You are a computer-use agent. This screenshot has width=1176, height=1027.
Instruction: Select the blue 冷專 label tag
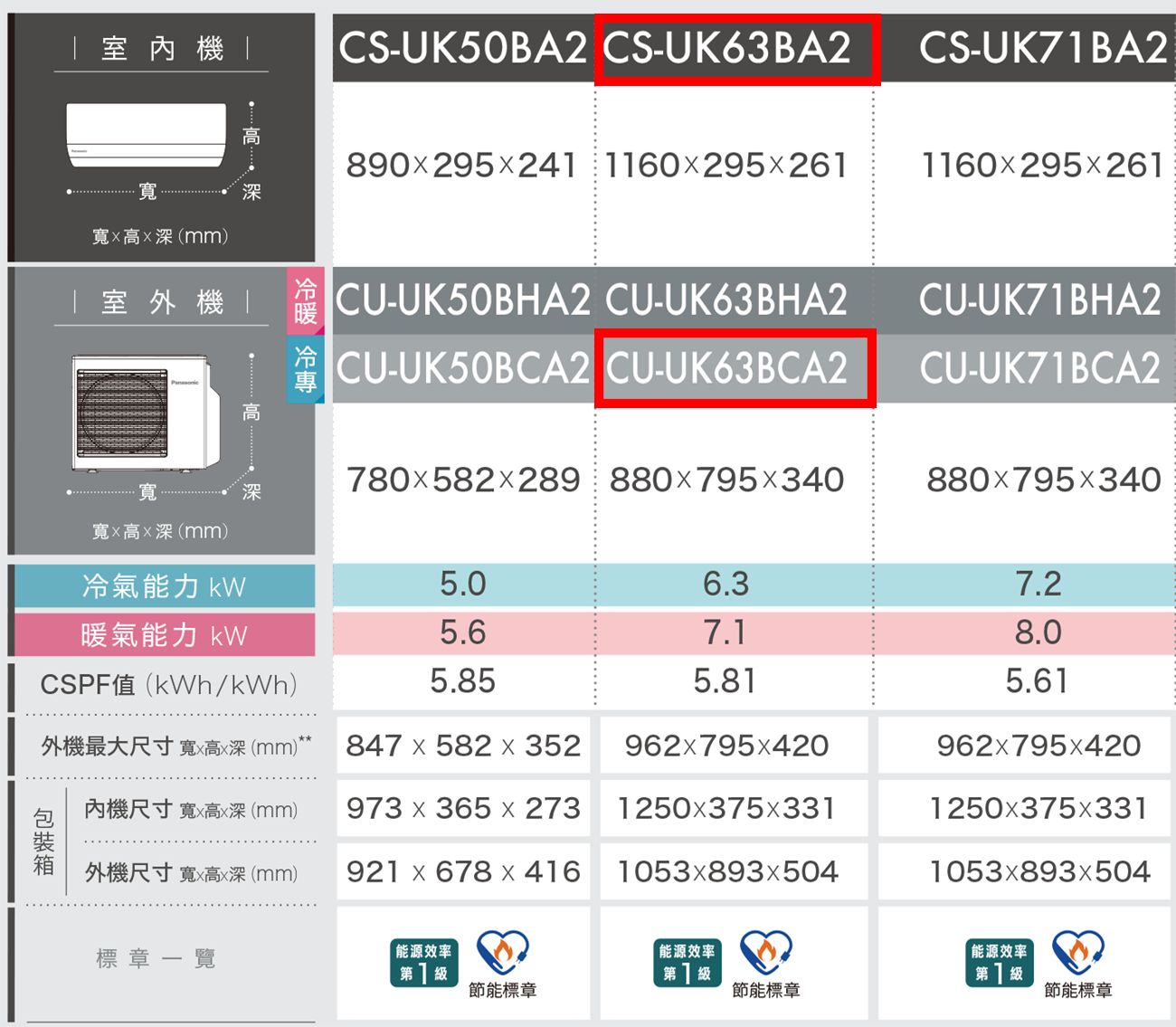305,369
